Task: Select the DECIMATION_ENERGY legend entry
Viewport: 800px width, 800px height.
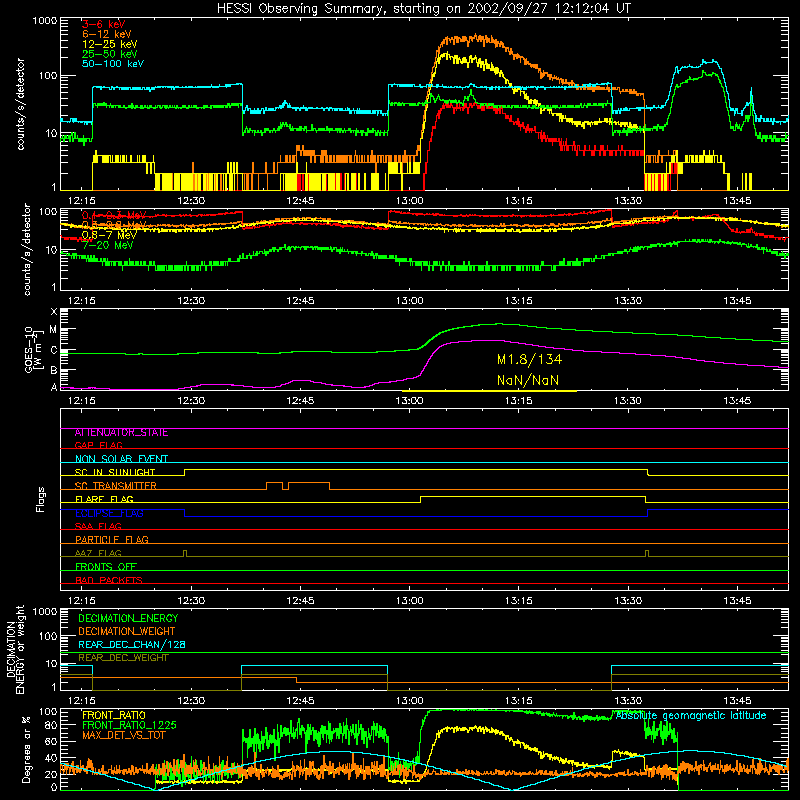Action: [x=128, y=618]
